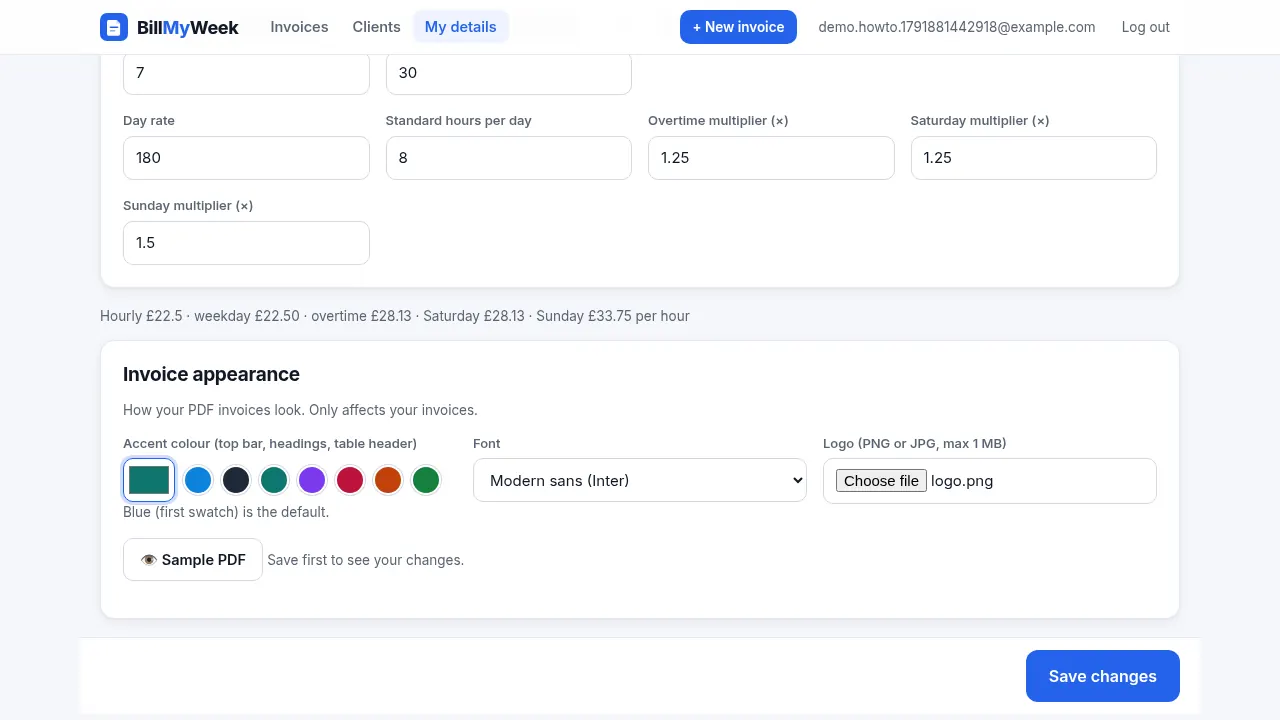The height and width of the screenshot is (720, 1280).
Task: Preview the Sample PDF
Action: [193, 560]
